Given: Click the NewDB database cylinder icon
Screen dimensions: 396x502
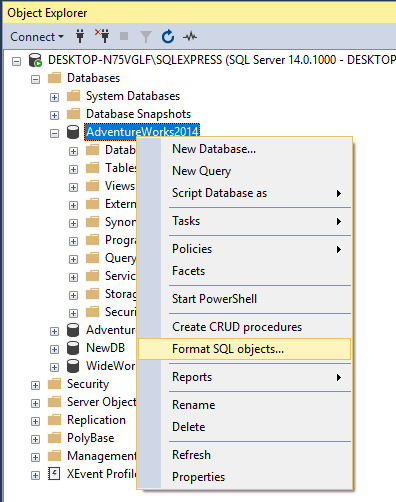Looking at the screenshot, I should (73, 348).
